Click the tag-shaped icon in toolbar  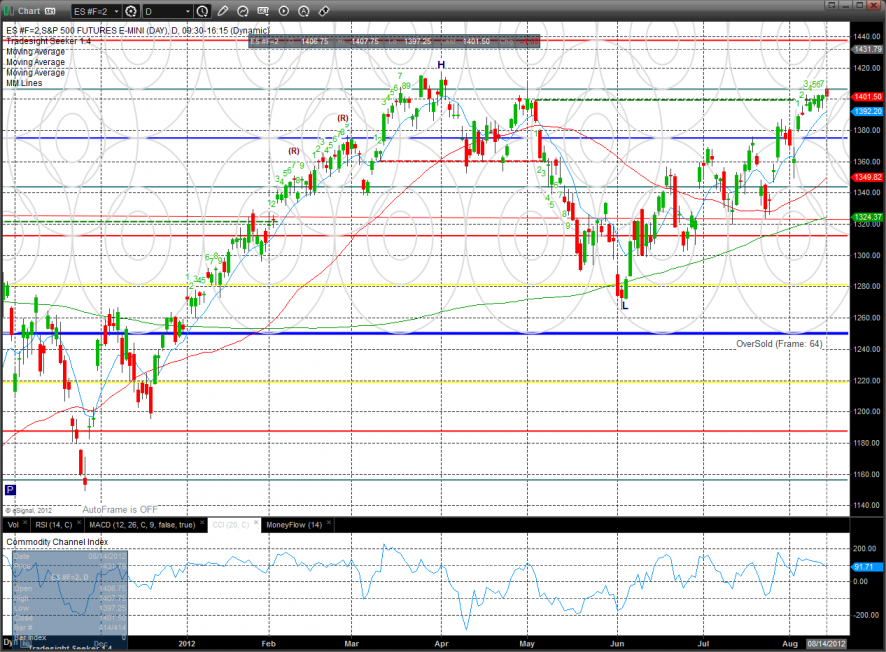point(324,11)
